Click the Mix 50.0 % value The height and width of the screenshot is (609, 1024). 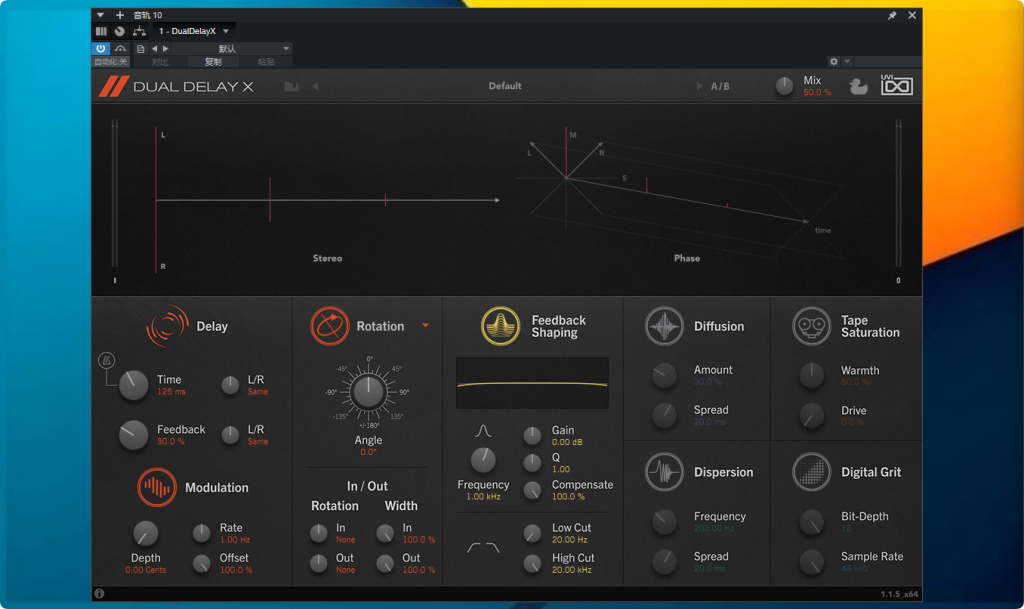pos(817,93)
